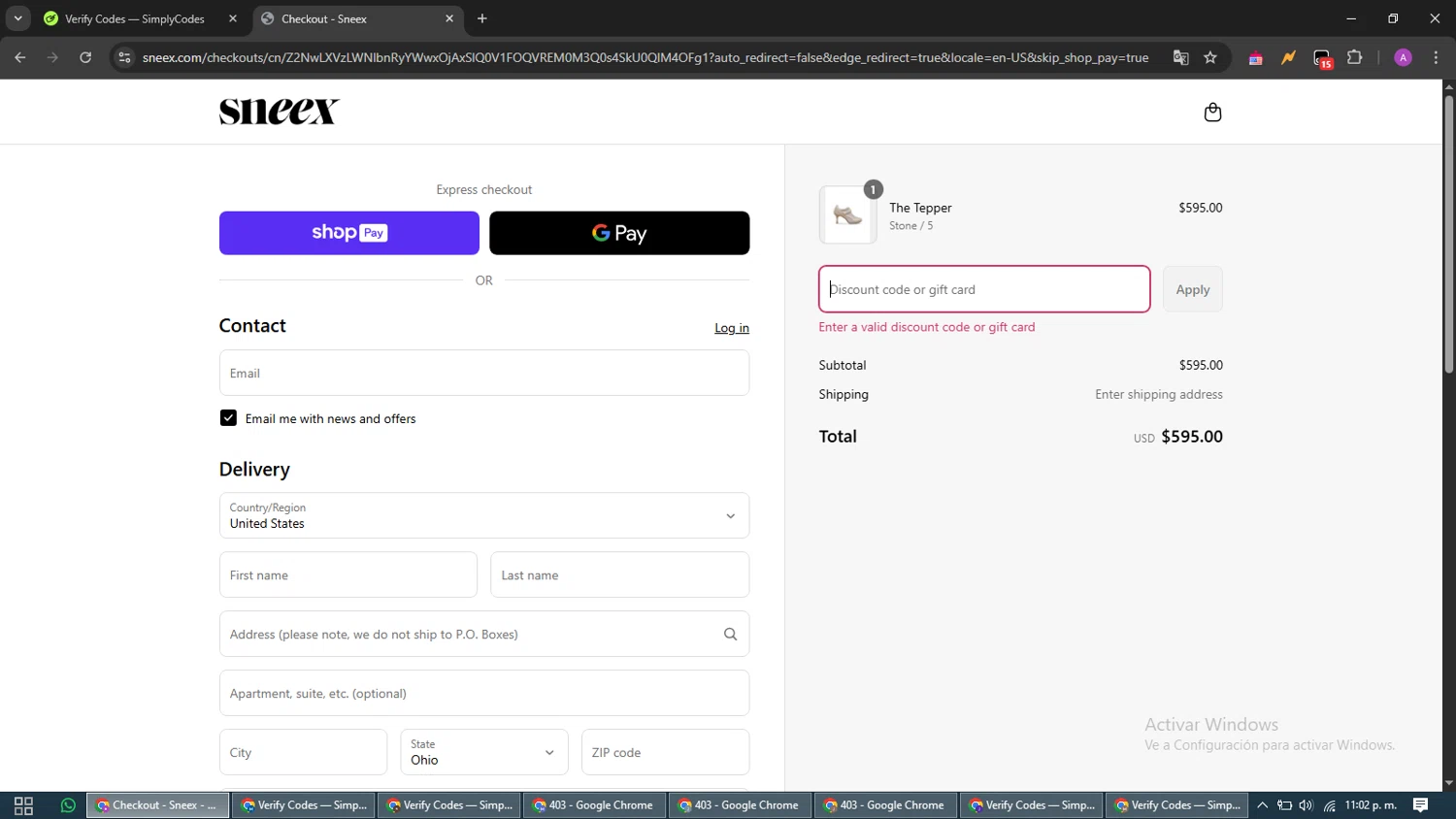Open first 403 - Google Chrome taskbar window
1456x819 pixels.
595,805
